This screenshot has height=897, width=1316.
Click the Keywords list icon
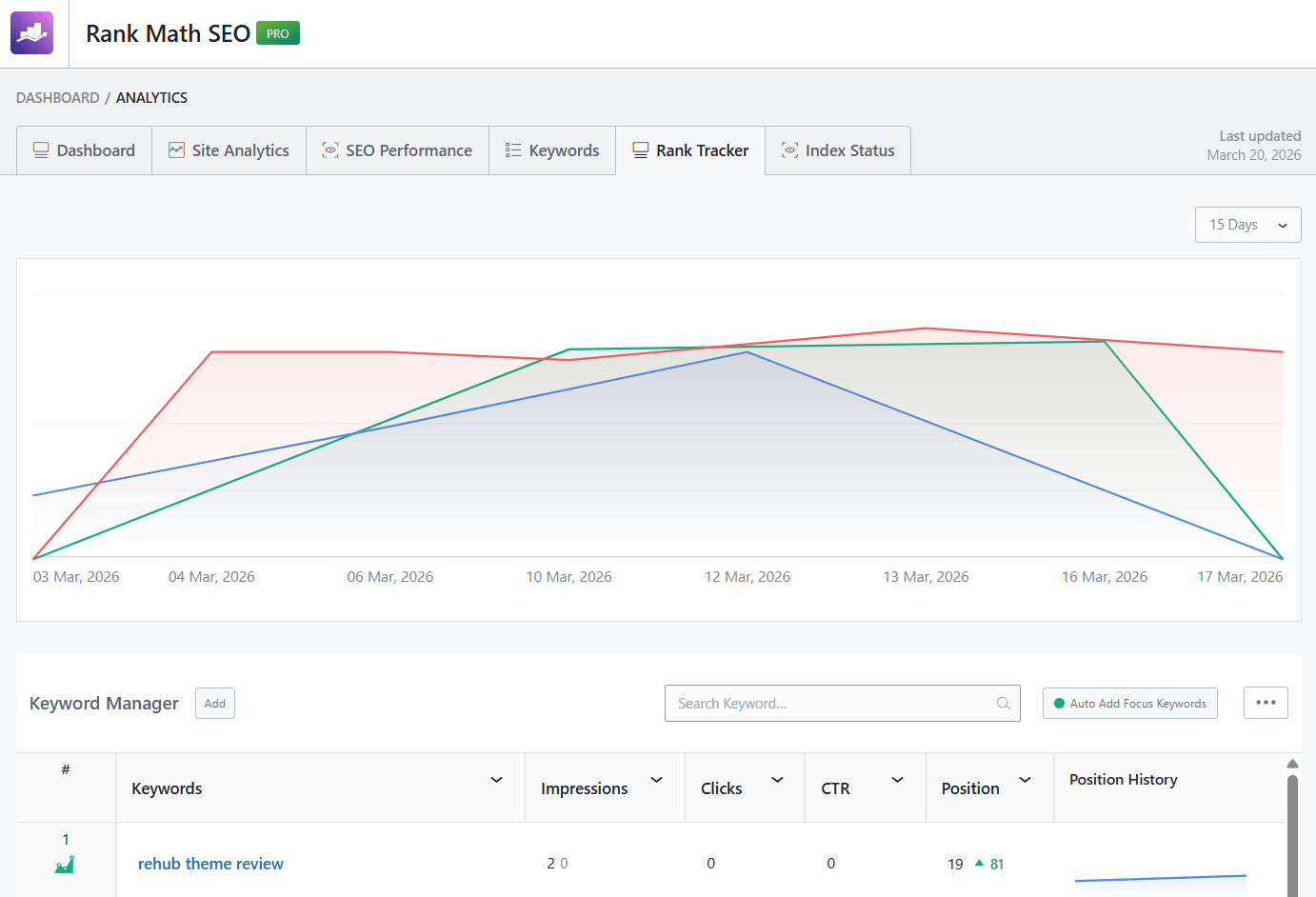pyautogui.click(x=513, y=150)
